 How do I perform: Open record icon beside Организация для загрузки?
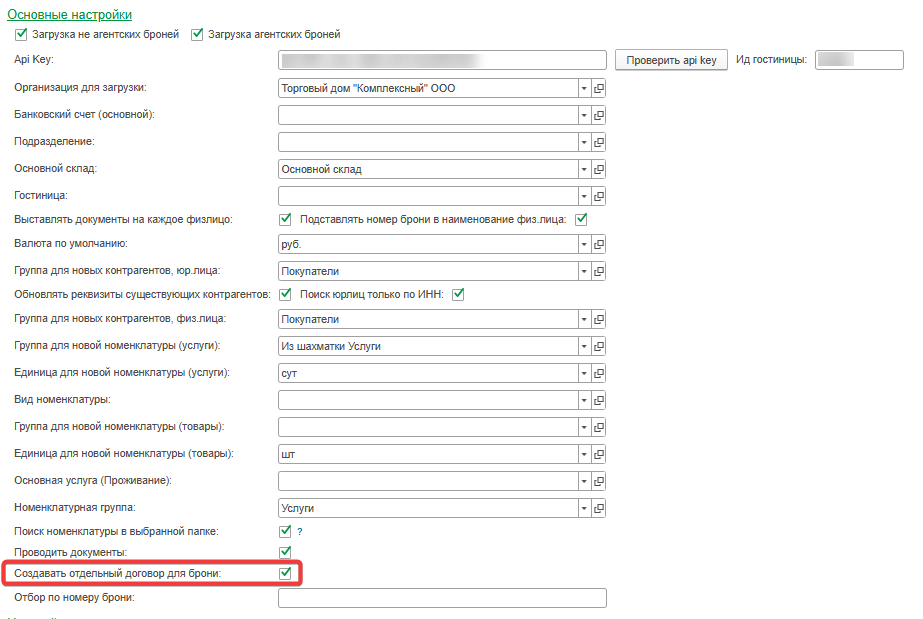(600, 88)
